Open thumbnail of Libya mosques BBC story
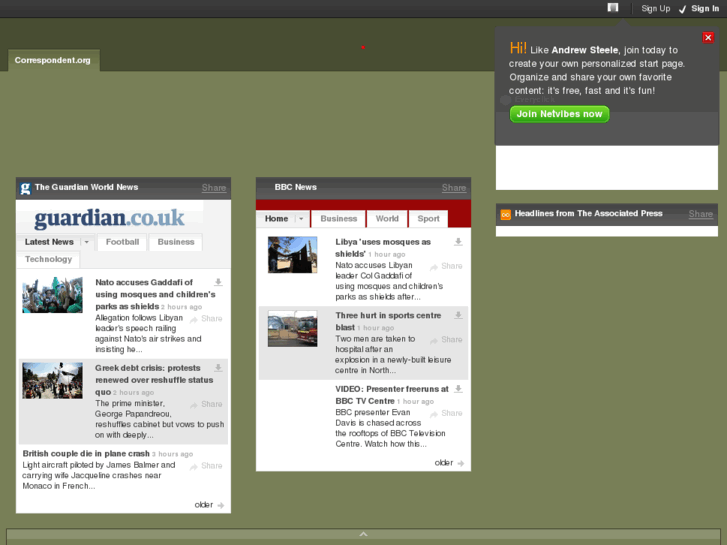The image size is (727, 545). (x=293, y=255)
